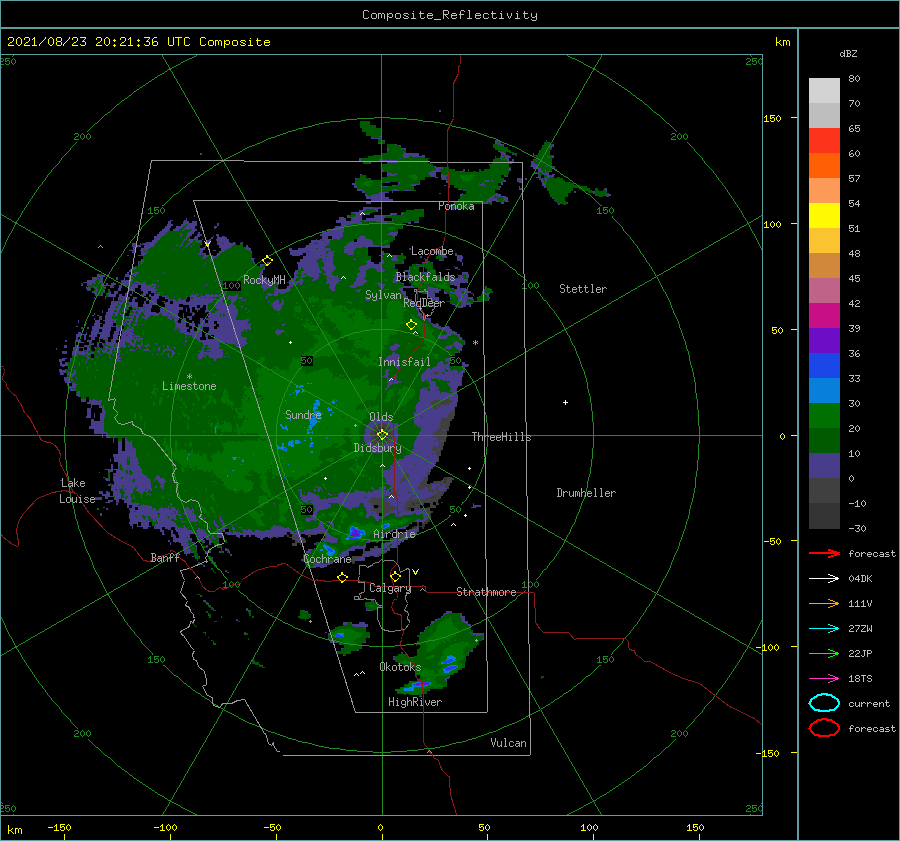Select the light orange 54–57 dBZ swatch
This screenshot has height=841, width=900.
point(824,191)
